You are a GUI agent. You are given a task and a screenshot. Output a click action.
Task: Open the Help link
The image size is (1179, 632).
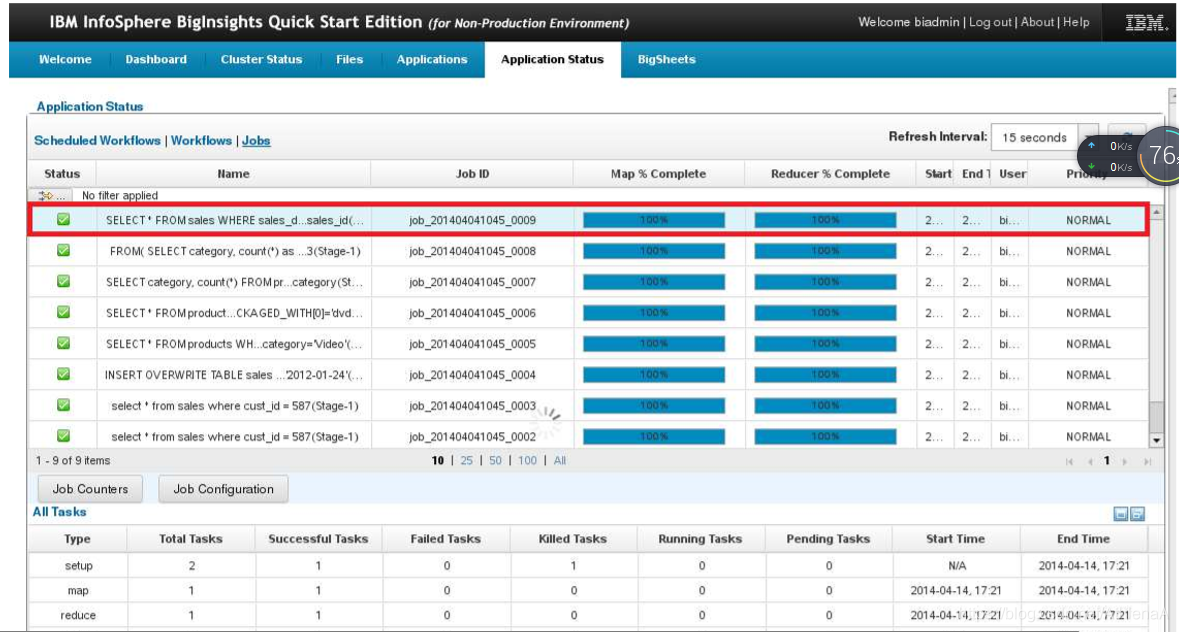[1076, 23]
